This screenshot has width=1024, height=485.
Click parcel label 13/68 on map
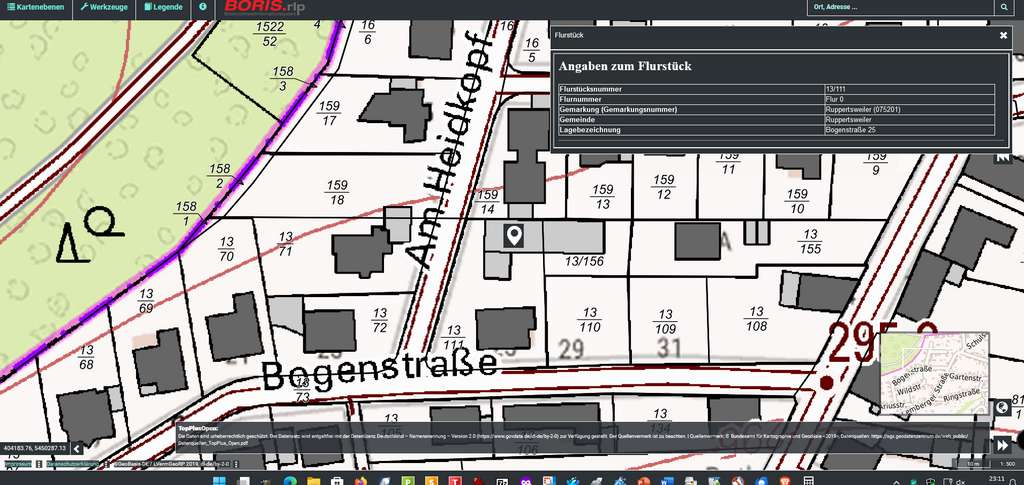tap(86, 356)
